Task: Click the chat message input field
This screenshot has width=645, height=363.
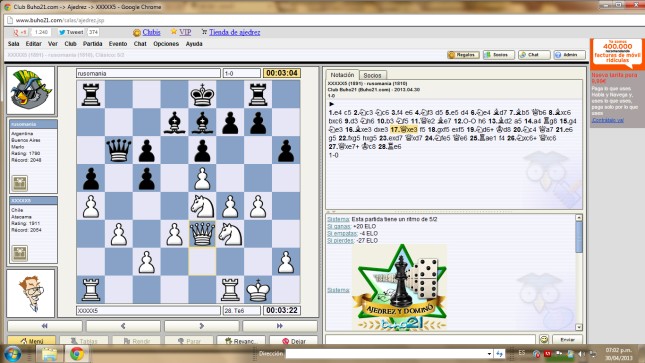Action: coord(430,339)
